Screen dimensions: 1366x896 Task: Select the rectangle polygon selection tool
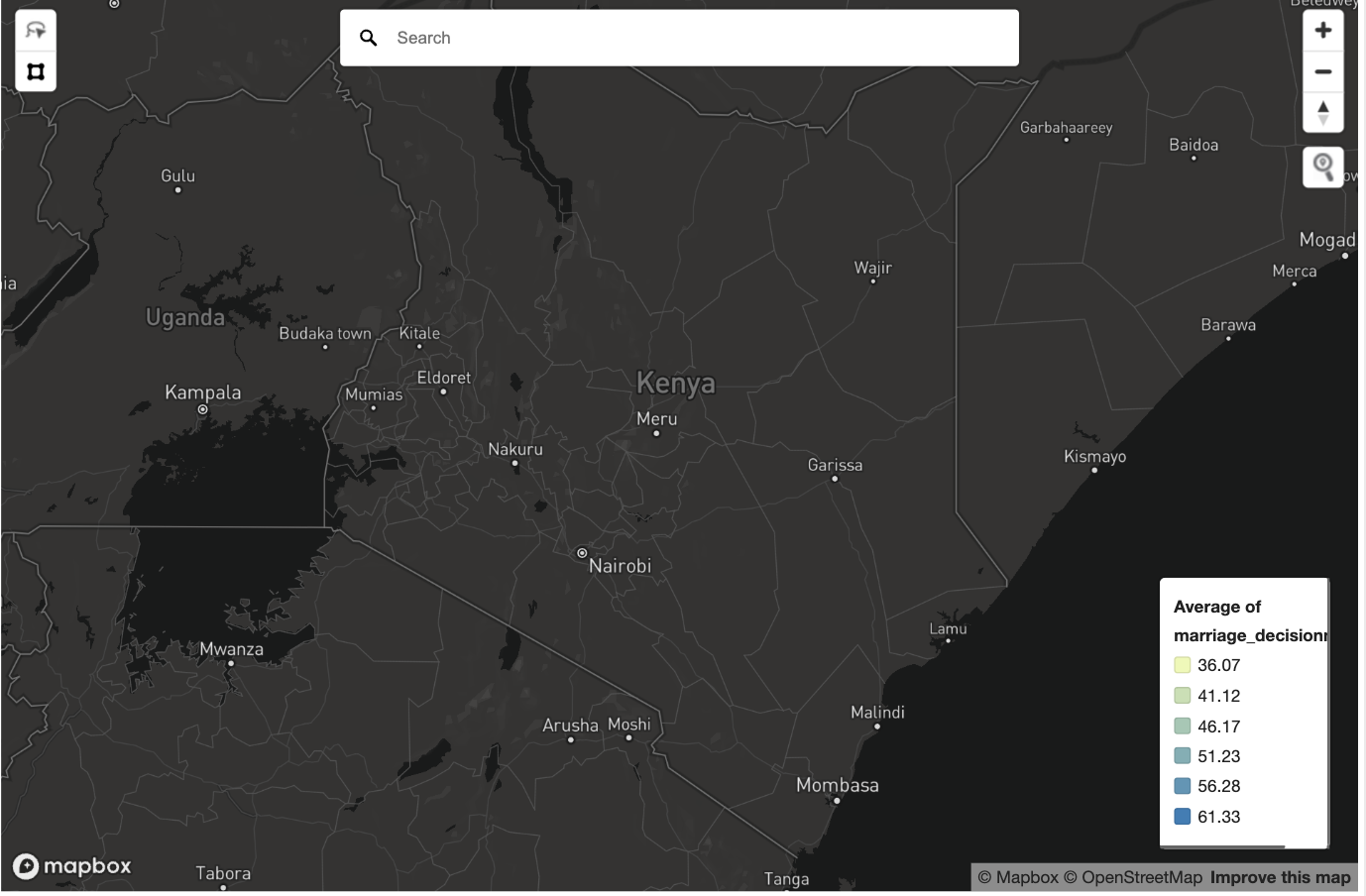pos(35,69)
